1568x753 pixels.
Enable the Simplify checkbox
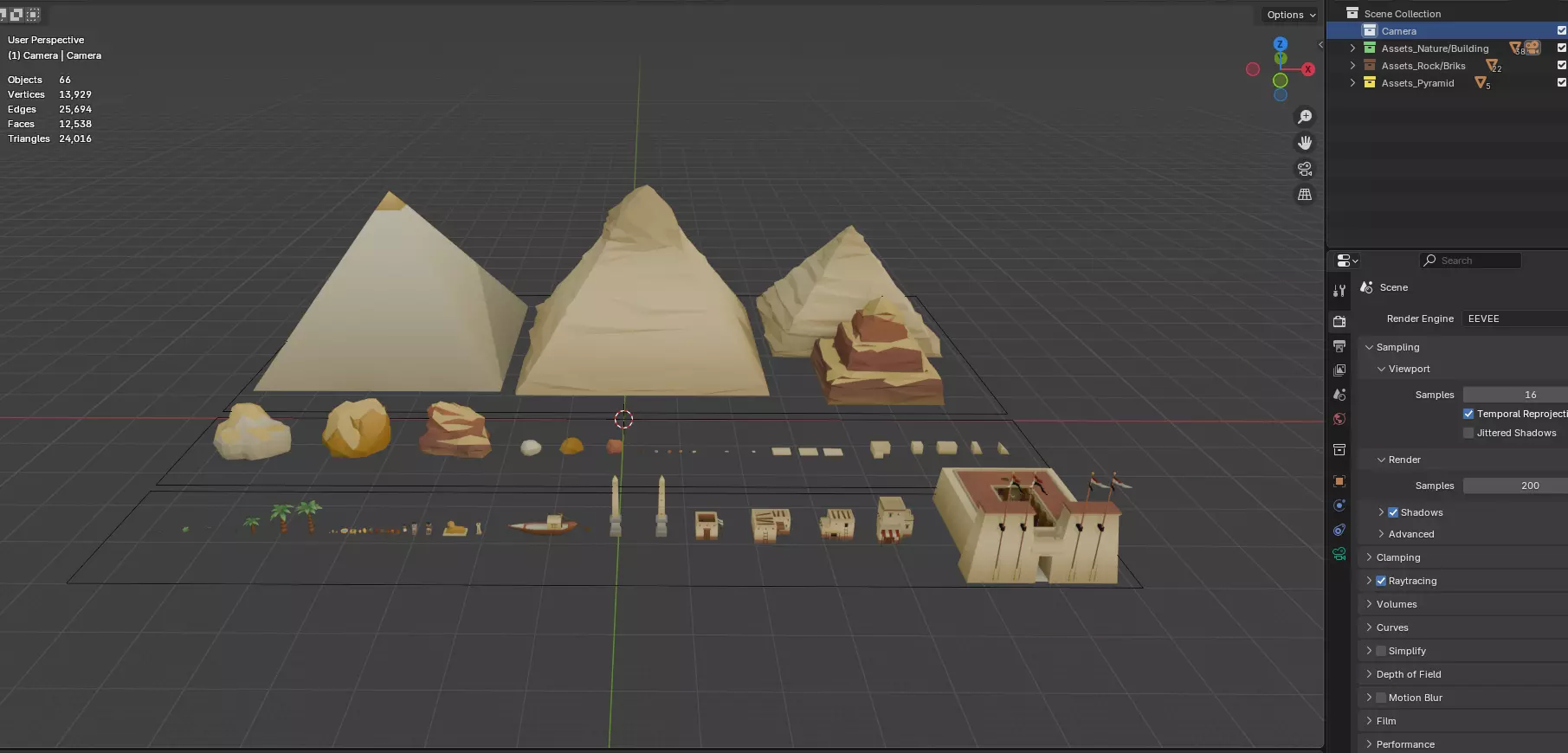tap(1381, 651)
